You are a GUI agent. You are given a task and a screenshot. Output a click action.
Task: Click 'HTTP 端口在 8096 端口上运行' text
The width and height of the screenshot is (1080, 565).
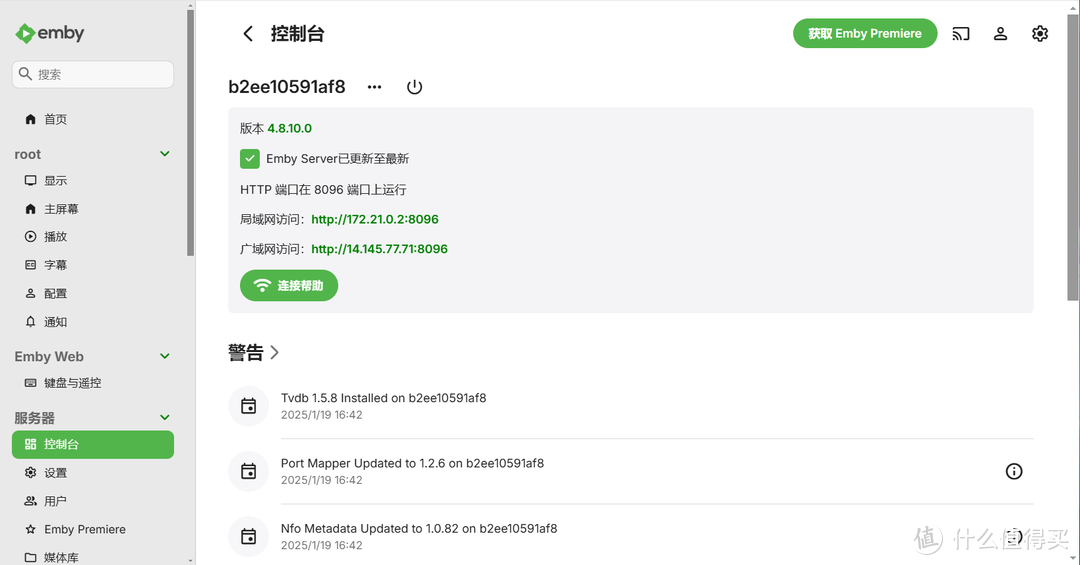(323, 189)
